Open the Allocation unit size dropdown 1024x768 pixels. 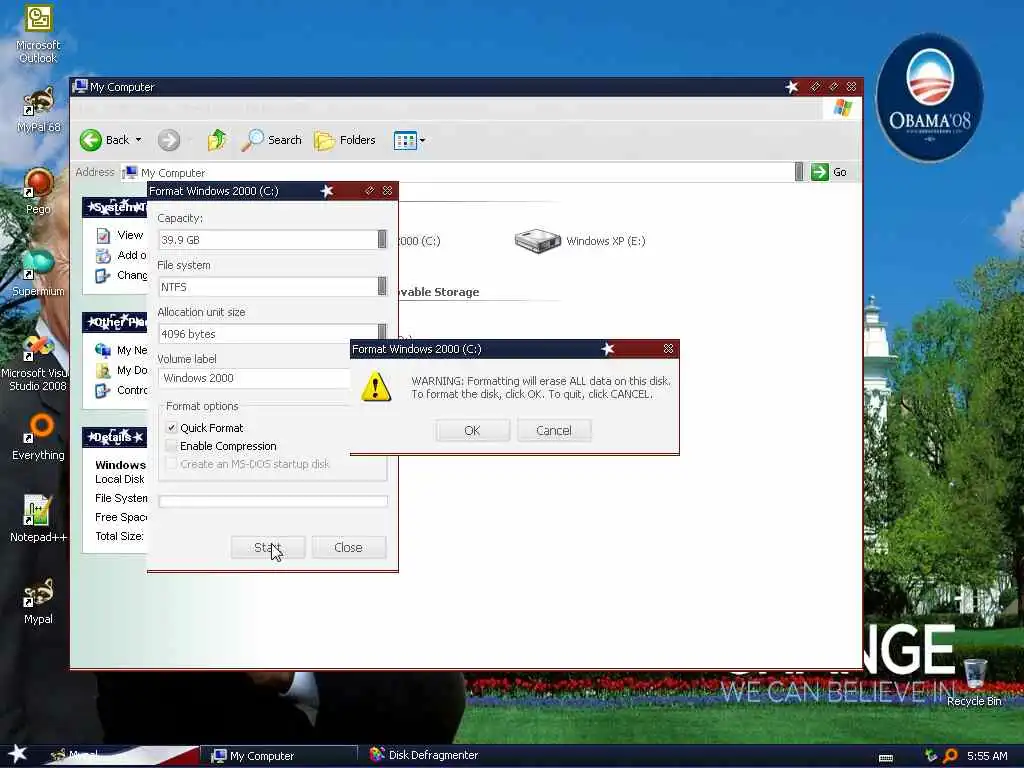[382, 332]
